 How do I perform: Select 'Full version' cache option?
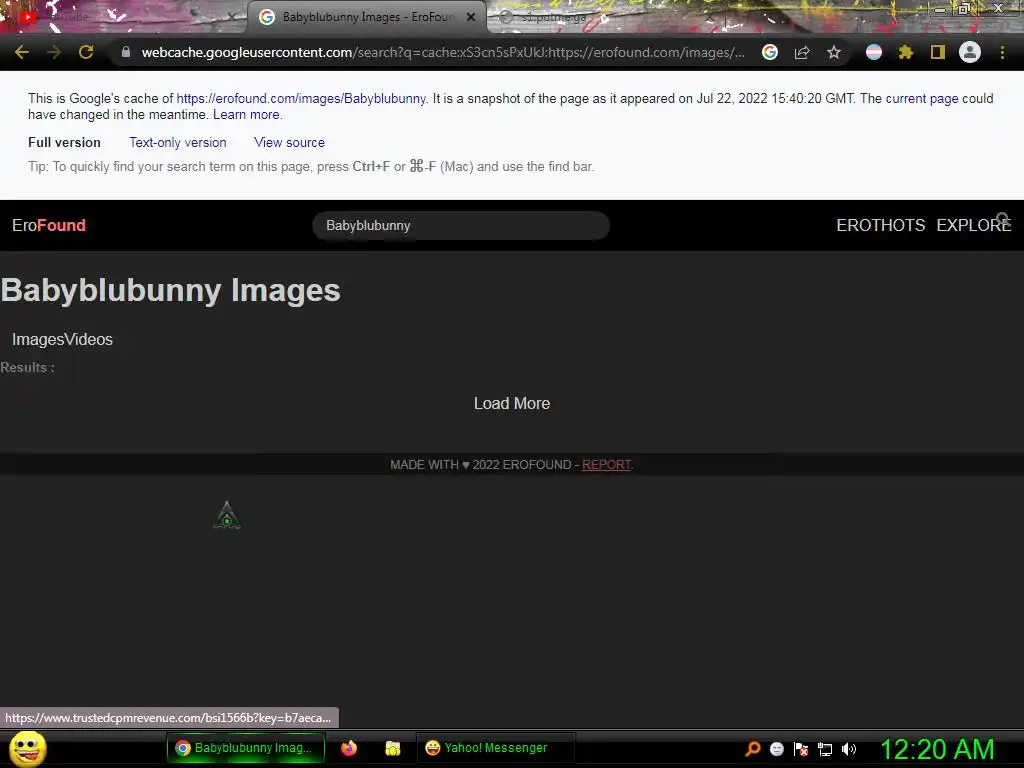pyautogui.click(x=64, y=142)
